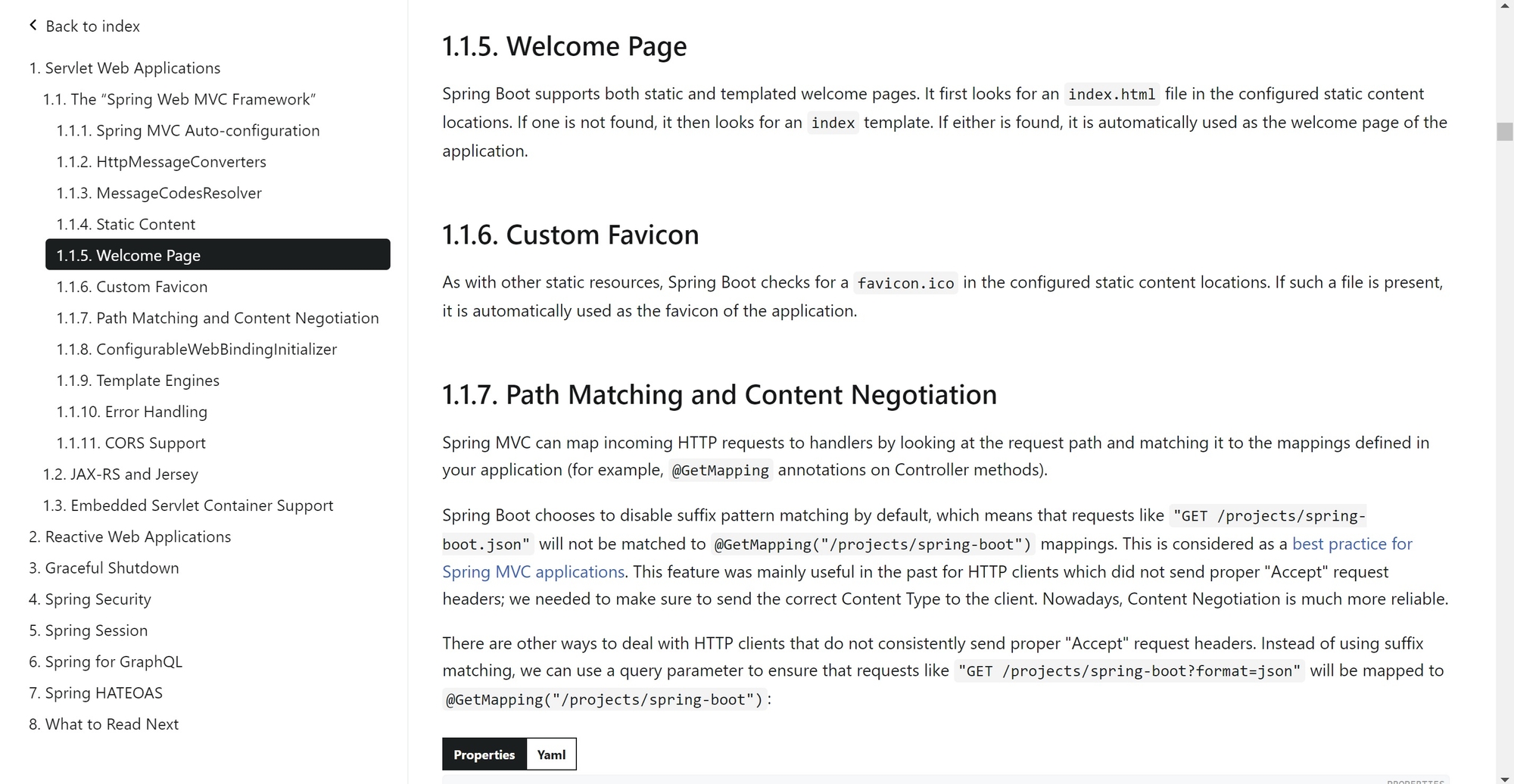Image resolution: width=1514 pixels, height=784 pixels.
Task: Select 1.1.5. Welcome Page highlighted item
Action: (218, 255)
